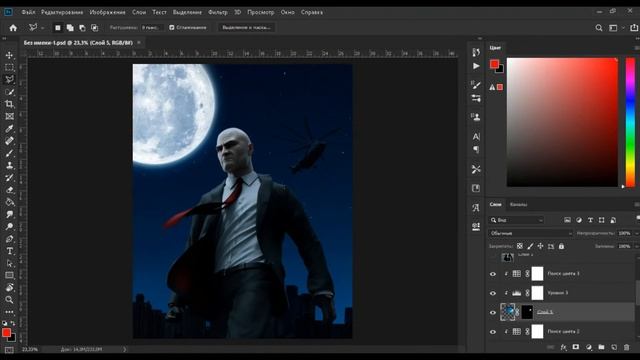640x360 pixels.
Task: Select the Pen tool
Action: [x=9, y=239]
